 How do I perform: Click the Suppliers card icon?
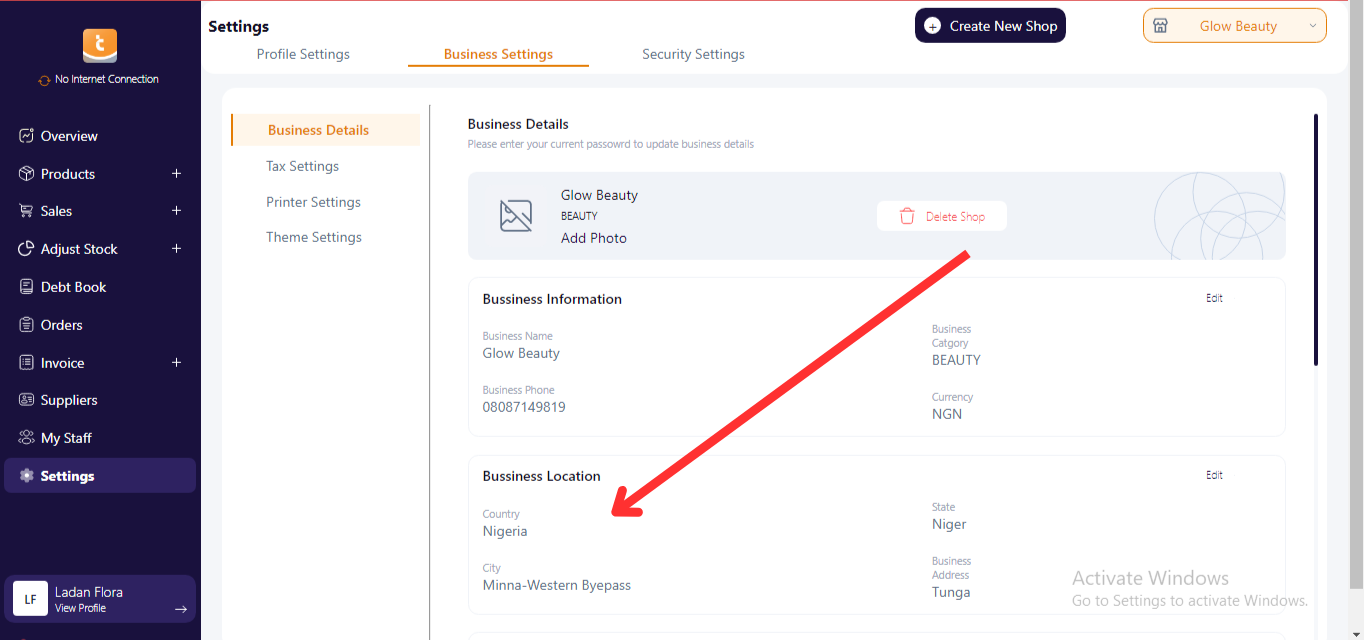point(27,400)
